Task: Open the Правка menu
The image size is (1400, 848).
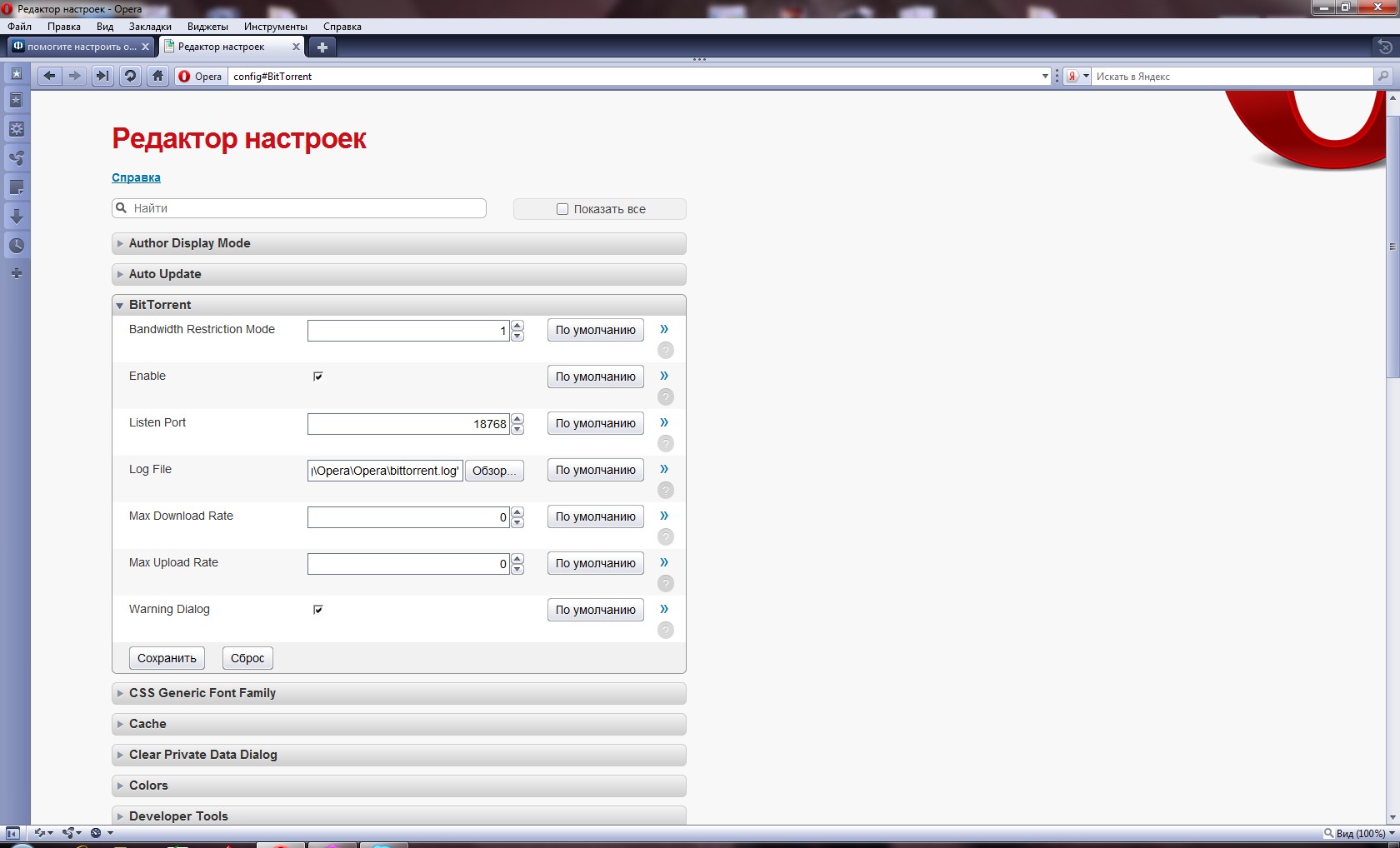Action: (x=64, y=27)
